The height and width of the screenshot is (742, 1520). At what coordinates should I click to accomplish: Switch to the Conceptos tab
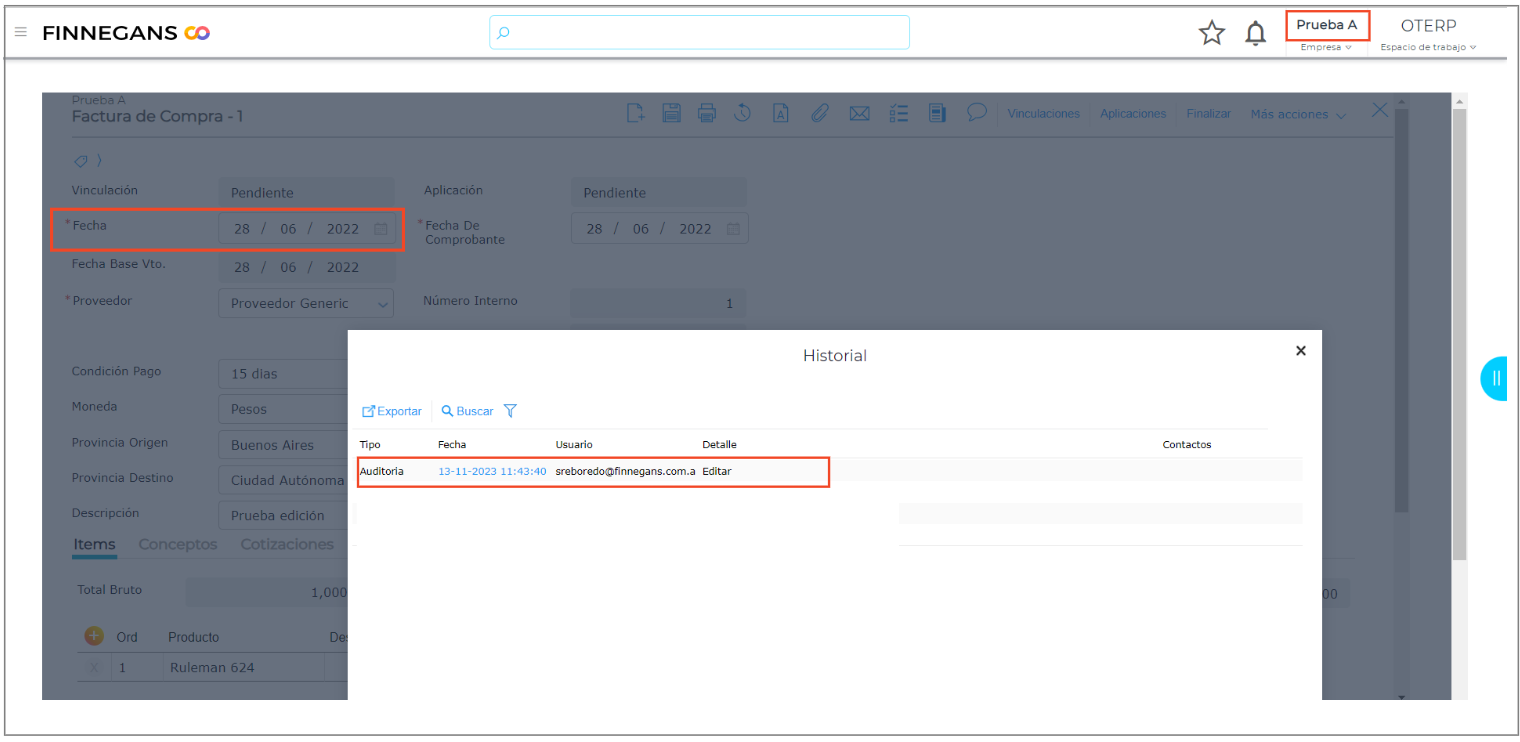177,544
